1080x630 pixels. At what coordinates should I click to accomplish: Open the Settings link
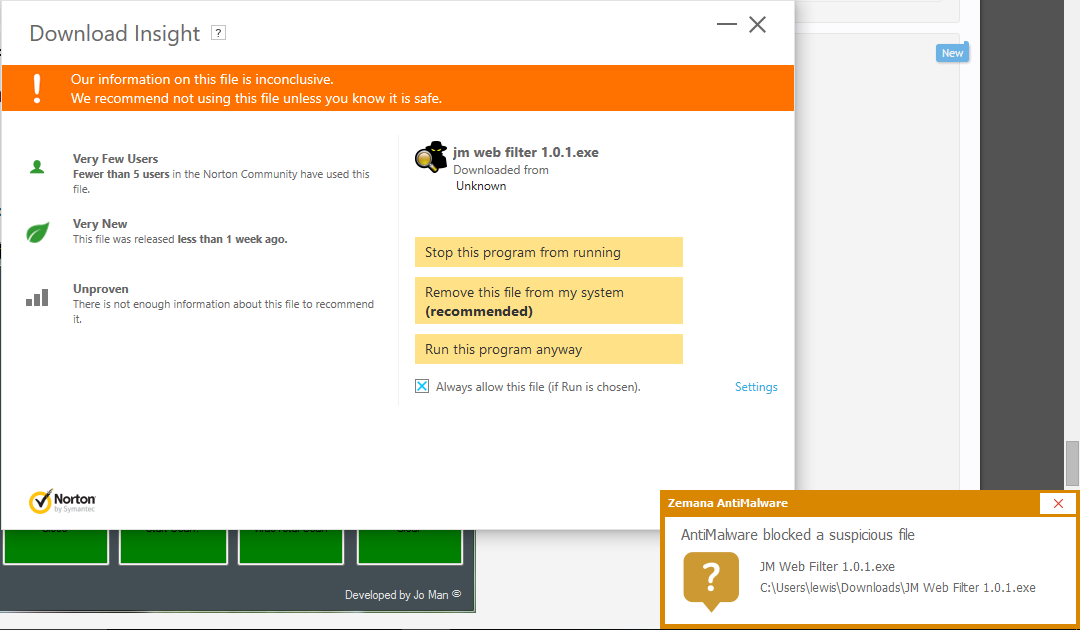pos(756,387)
